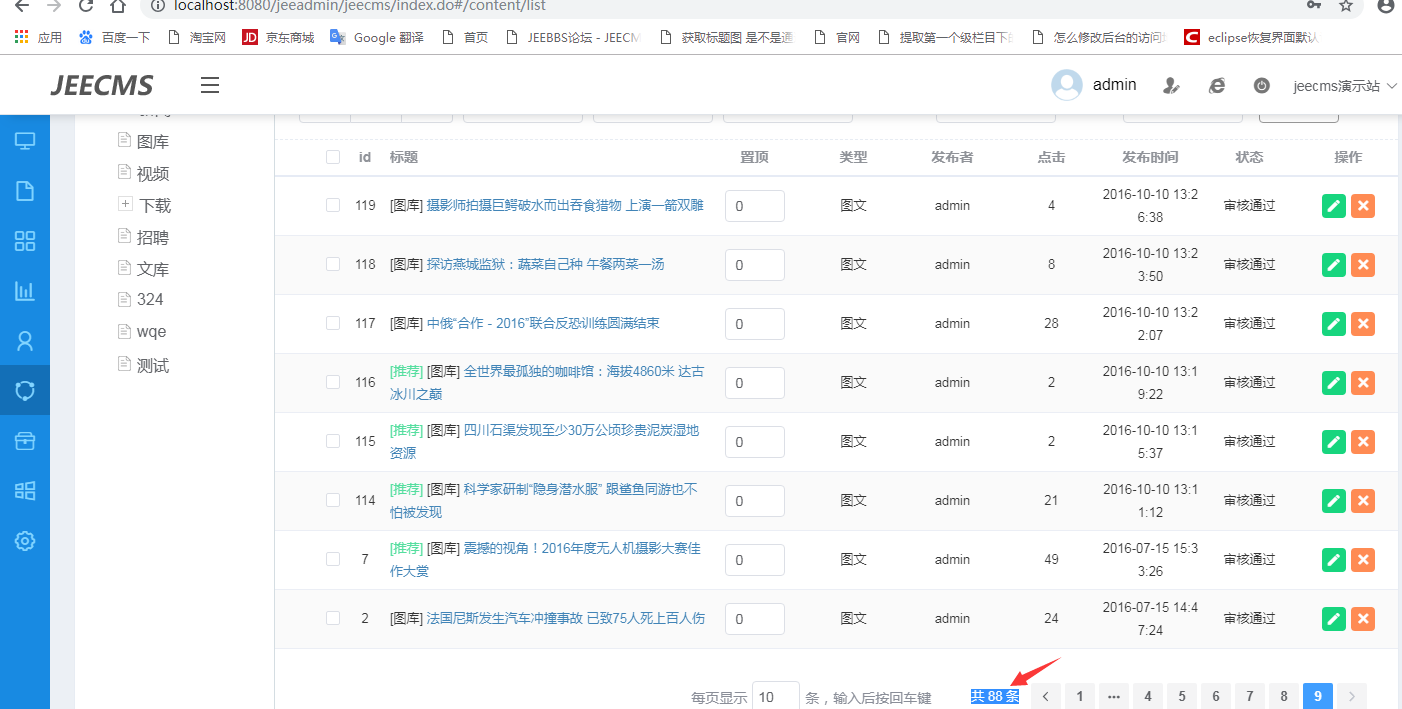
Task: Click the hamburger menu icon beside JEECMS logo
Action: [x=210, y=85]
